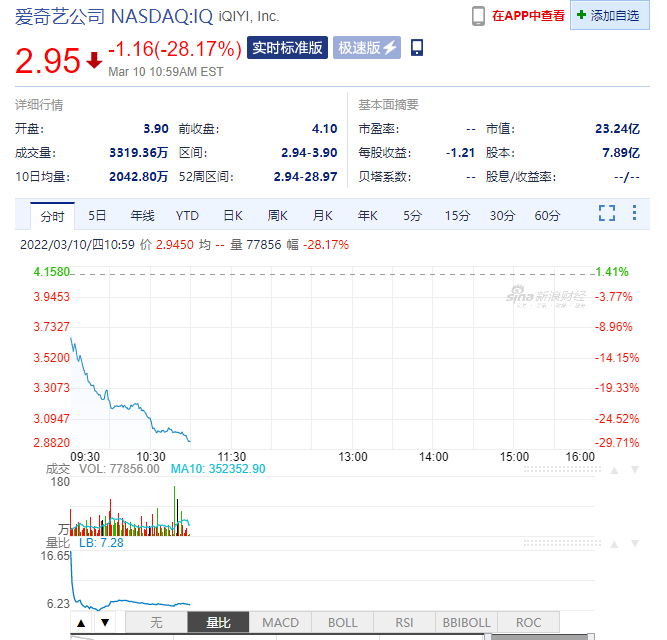Viewport: 667px width, 640px height.
Task: Open the fullscreen chart icon
Action: click(x=607, y=213)
